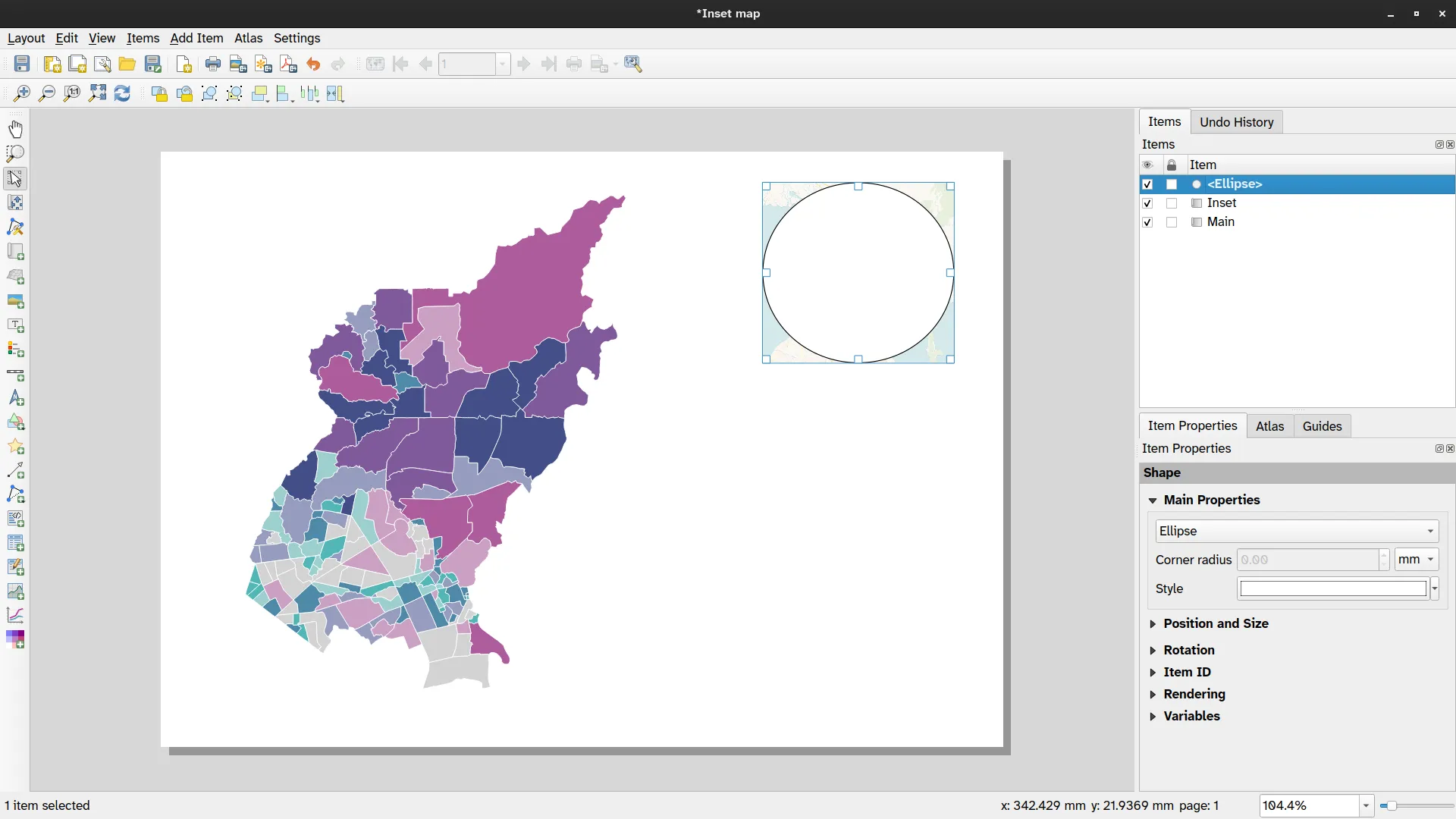Viewport: 1456px width, 819px height.
Task: Switch to the Undo History tab
Action: click(1236, 121)
